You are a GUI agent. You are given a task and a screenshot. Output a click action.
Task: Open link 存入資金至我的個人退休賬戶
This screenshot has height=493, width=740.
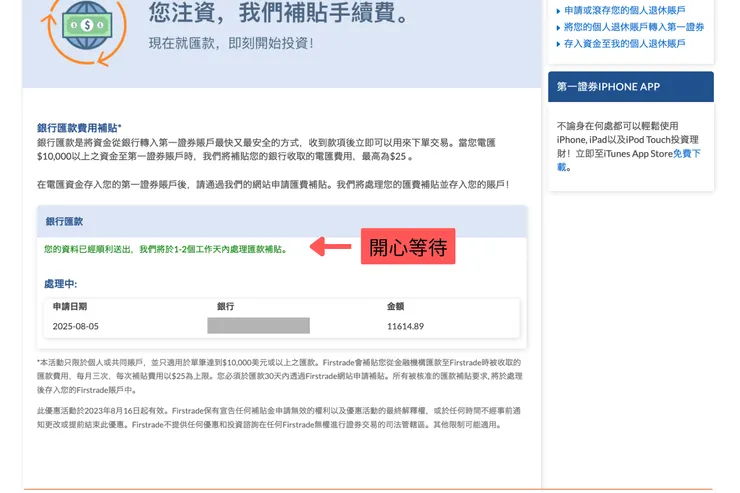click(x=624, y=43)
